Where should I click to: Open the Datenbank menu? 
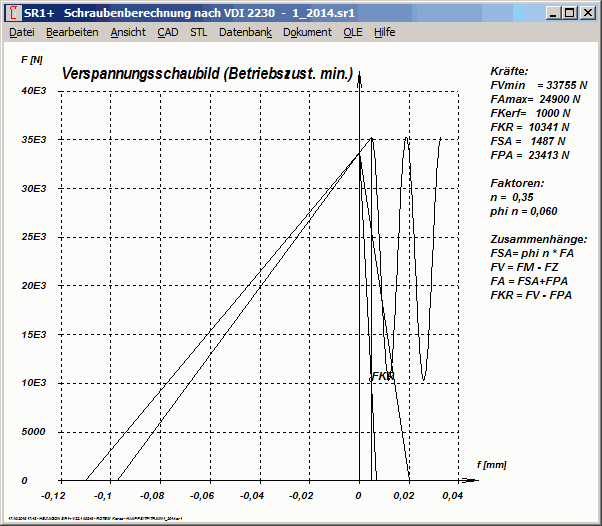(245, 32)
